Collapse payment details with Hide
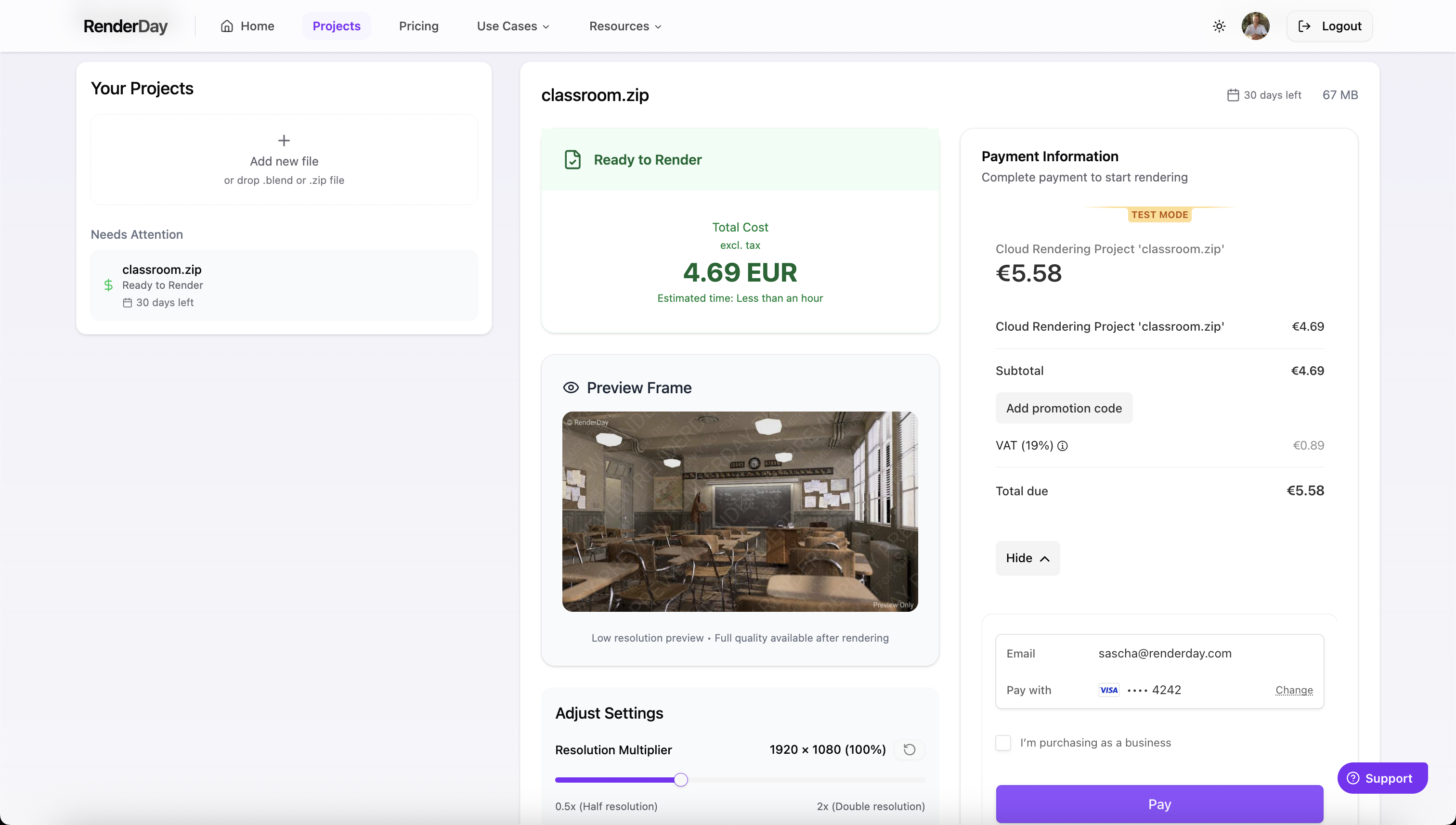Image resolution: width=1456 pixels, height=825 pixels. [1027, 558]
